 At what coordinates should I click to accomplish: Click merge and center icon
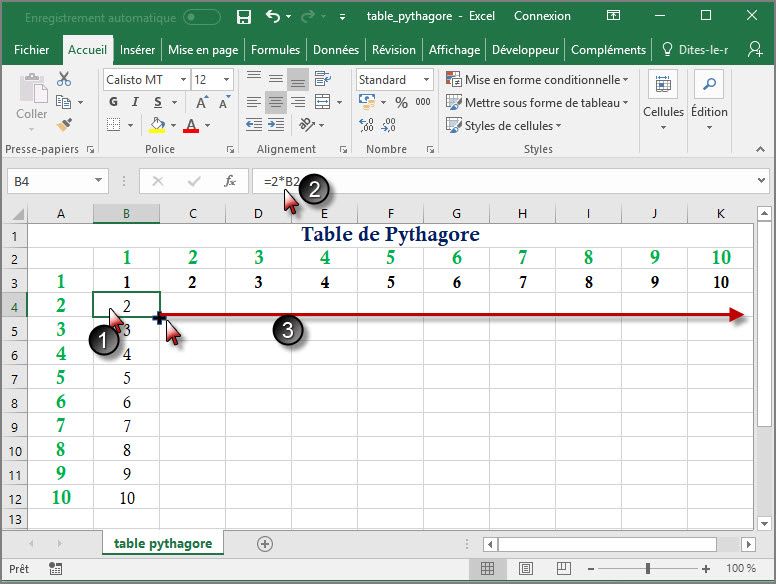point(323,102)
